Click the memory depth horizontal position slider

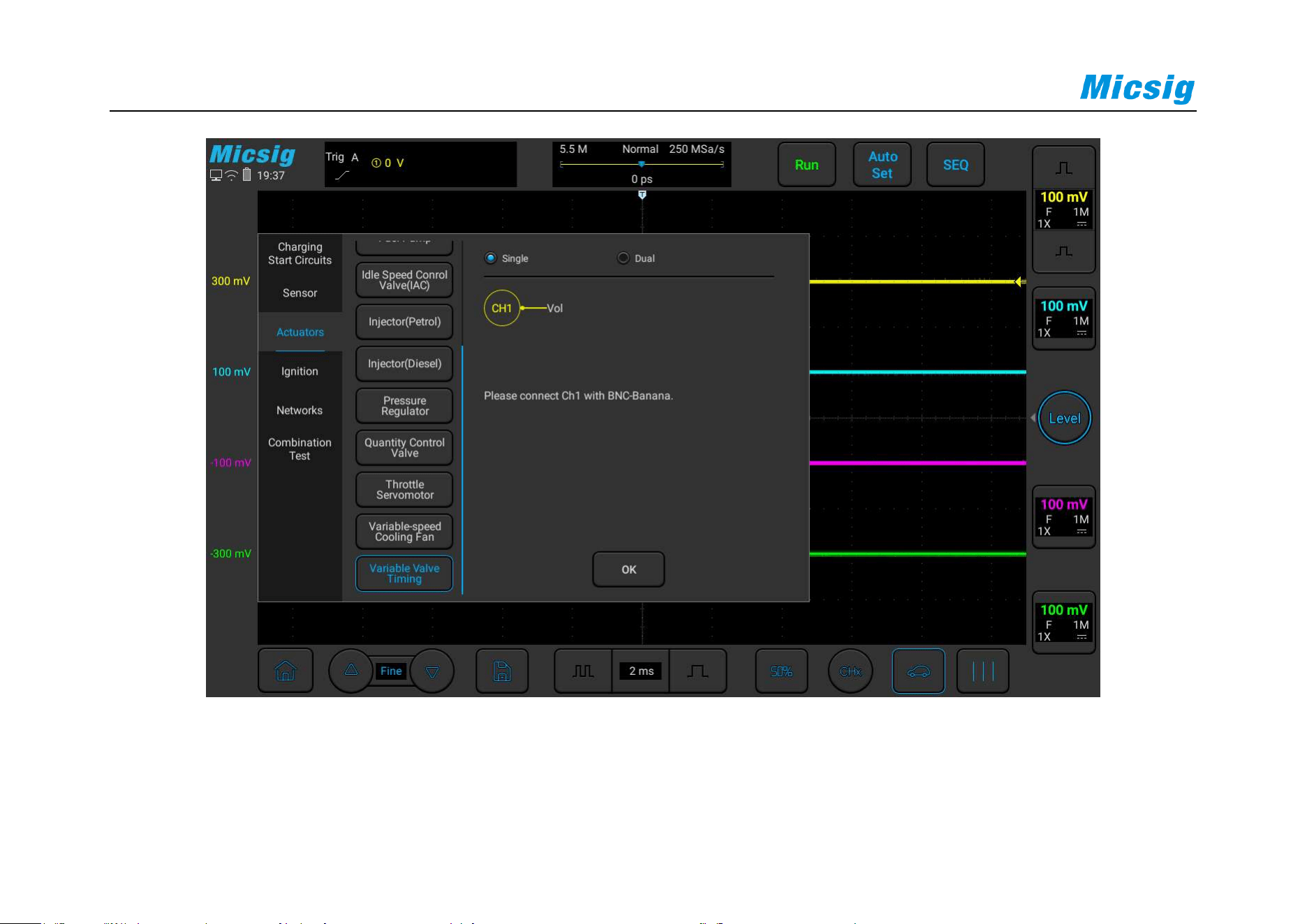tap(641, 165)
